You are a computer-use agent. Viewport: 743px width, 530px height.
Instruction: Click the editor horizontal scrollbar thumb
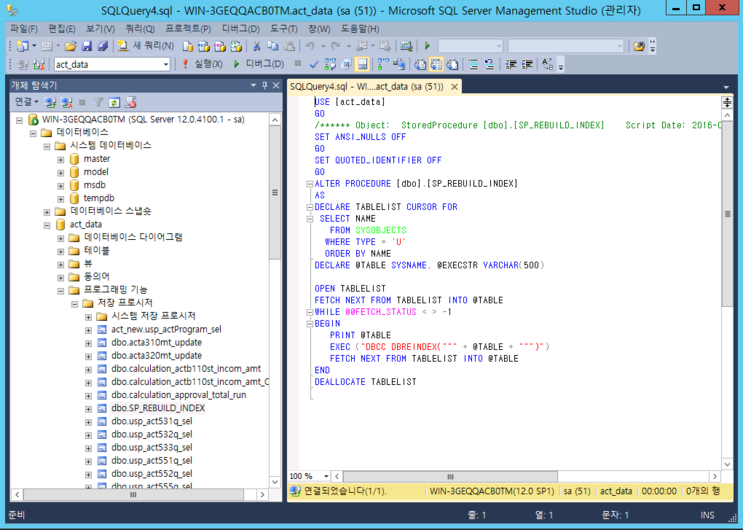[x=450, y=476]
